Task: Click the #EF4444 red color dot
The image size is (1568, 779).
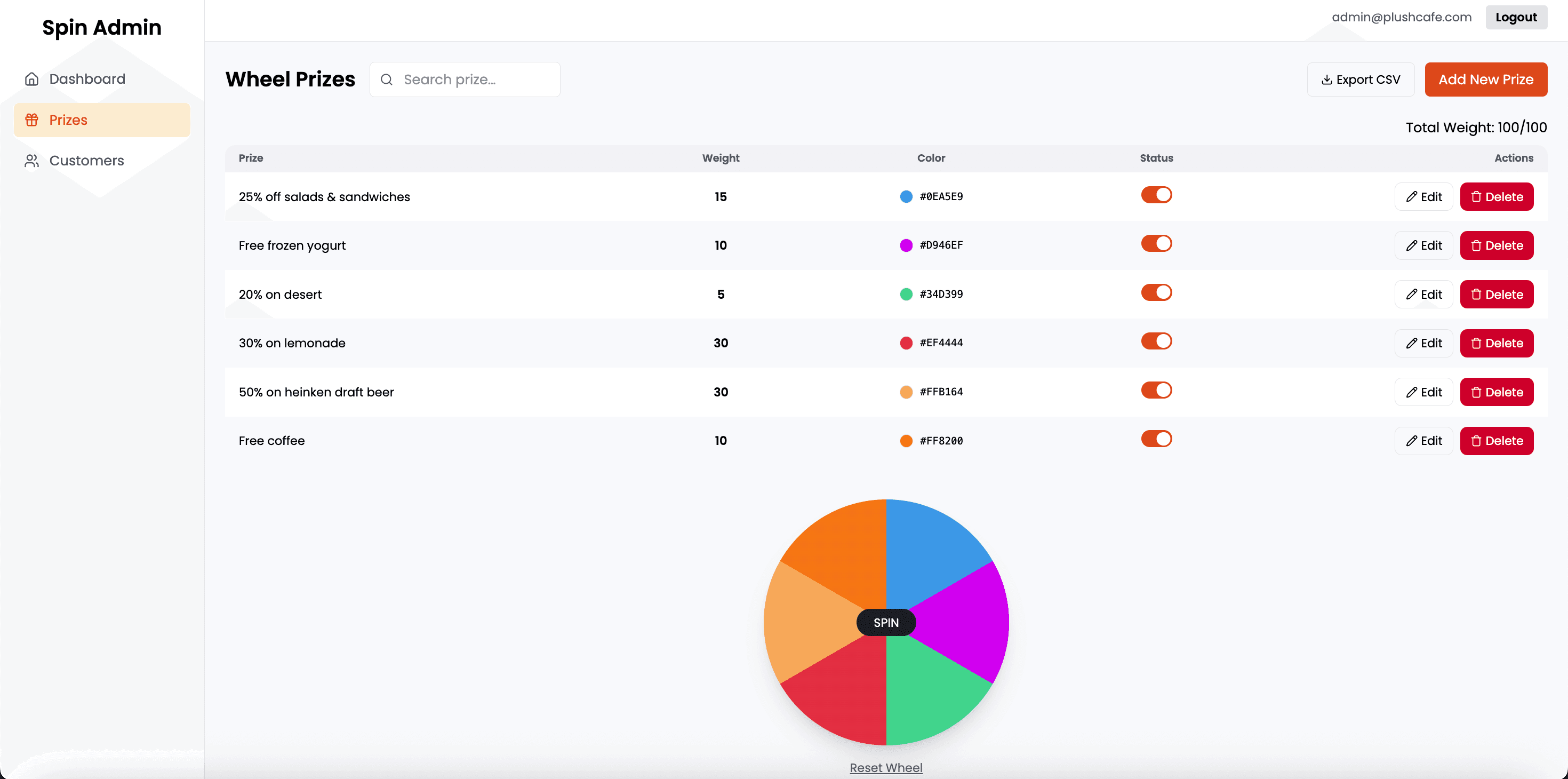Action: point(906,343)
